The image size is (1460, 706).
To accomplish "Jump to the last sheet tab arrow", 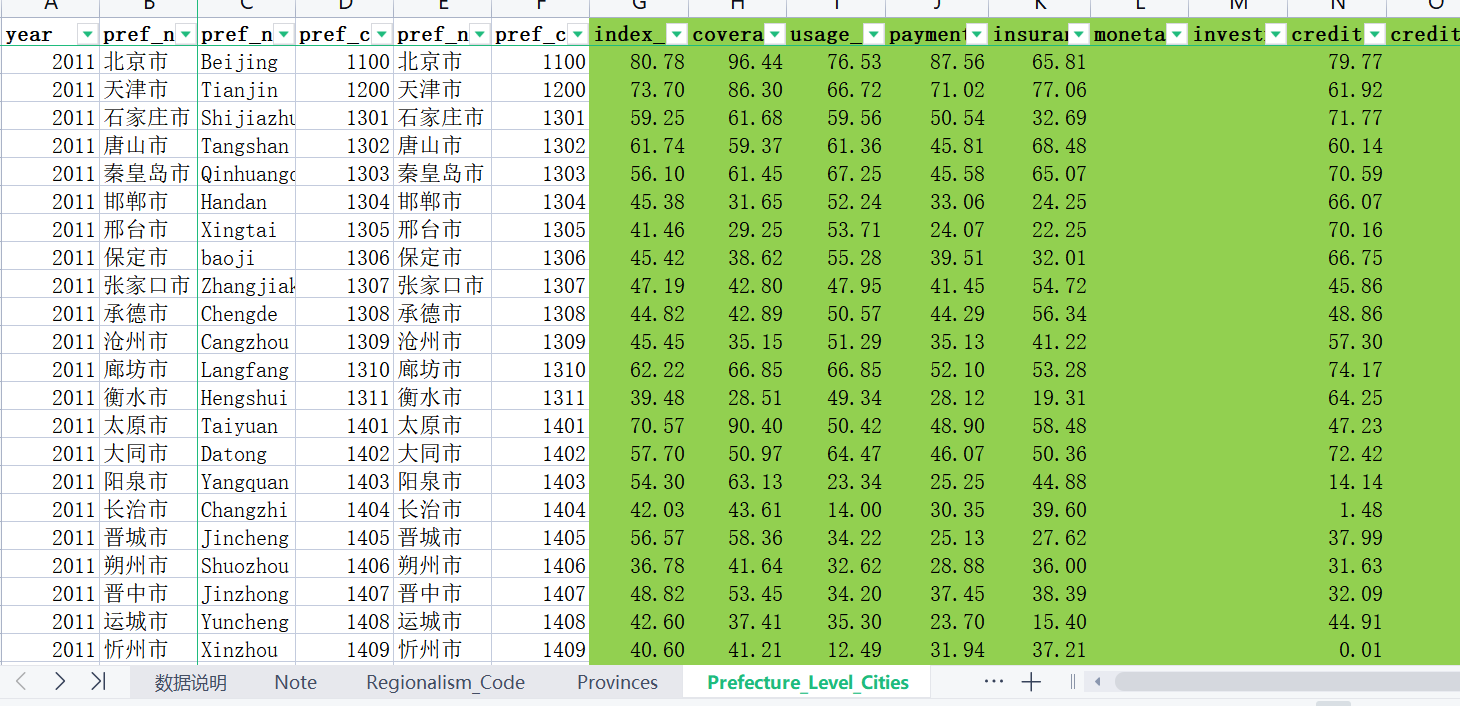I will point(98,682).
